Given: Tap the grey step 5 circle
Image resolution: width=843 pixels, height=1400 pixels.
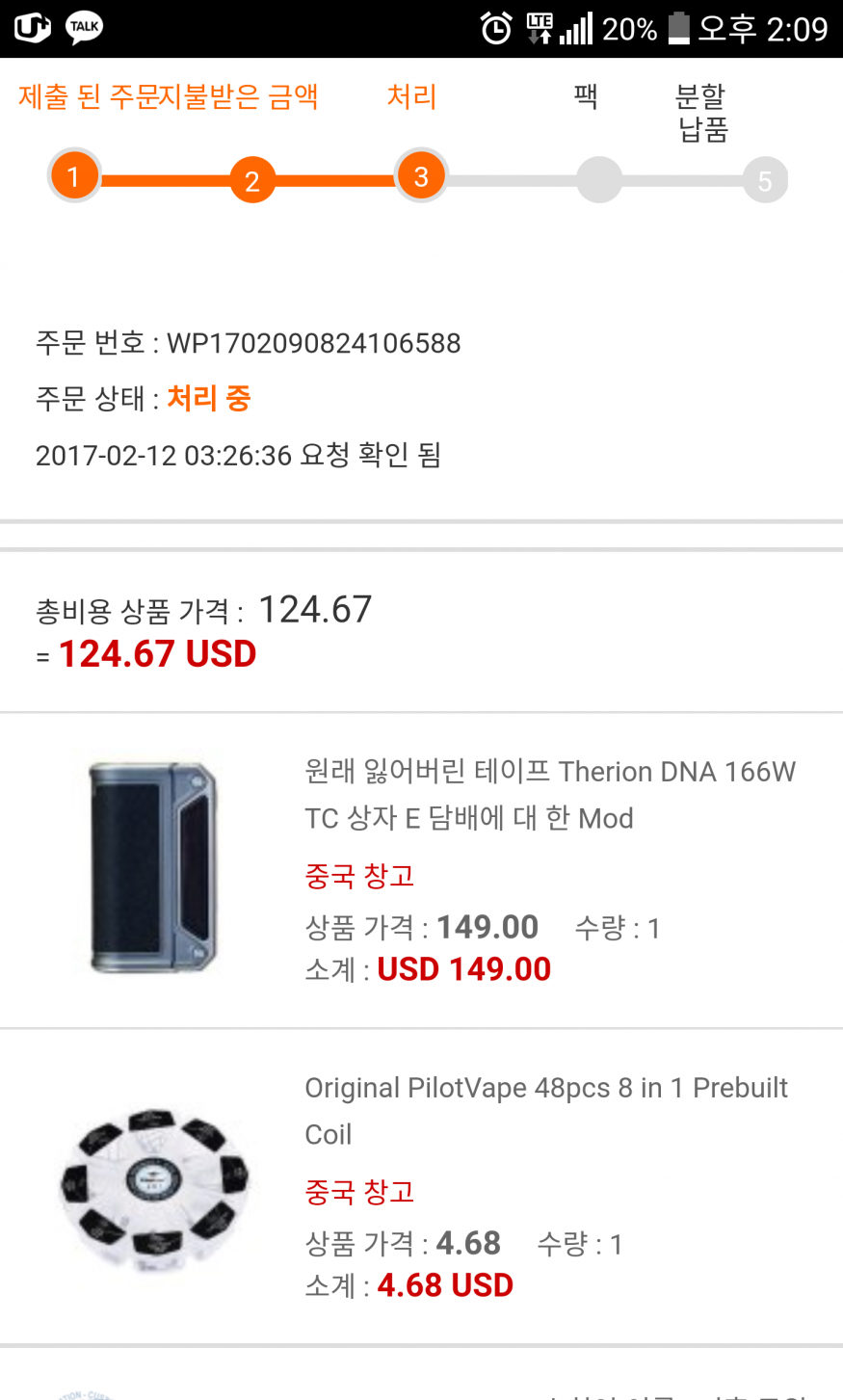Looking at the screenshot, I should click(x=764, y=180).
